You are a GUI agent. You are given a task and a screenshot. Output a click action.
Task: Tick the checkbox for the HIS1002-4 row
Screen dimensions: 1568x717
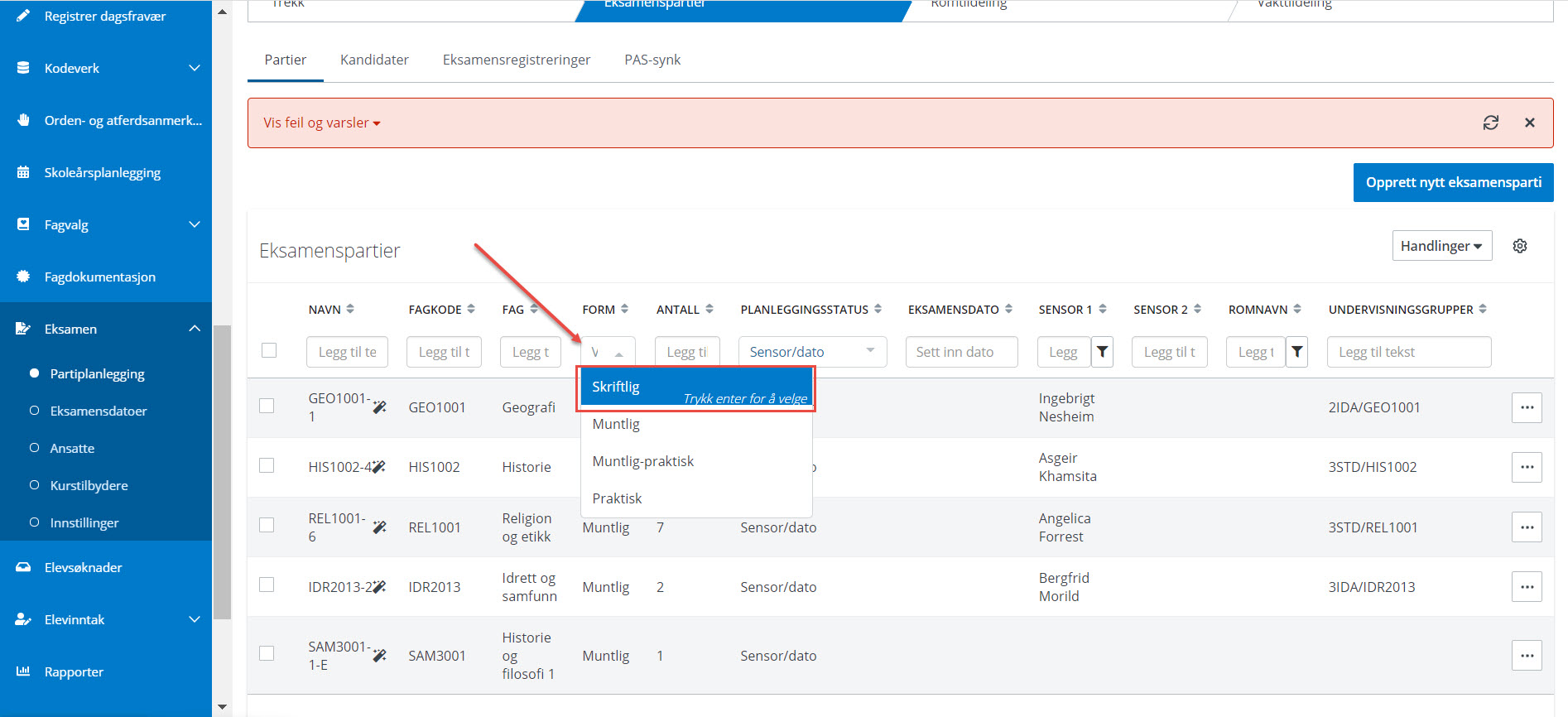pyautogui.click(x=267, y=465)
